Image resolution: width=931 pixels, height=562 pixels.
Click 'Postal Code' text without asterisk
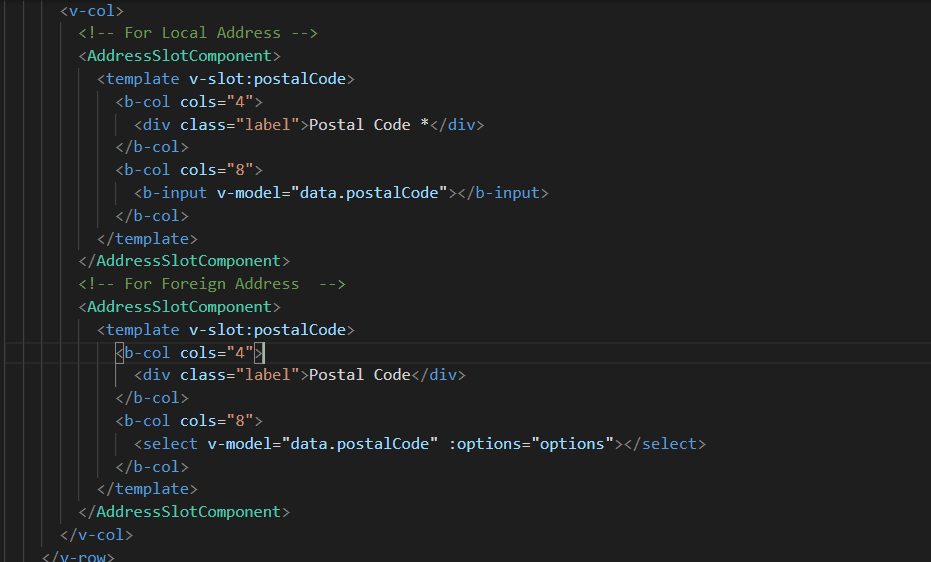[360, 374]
